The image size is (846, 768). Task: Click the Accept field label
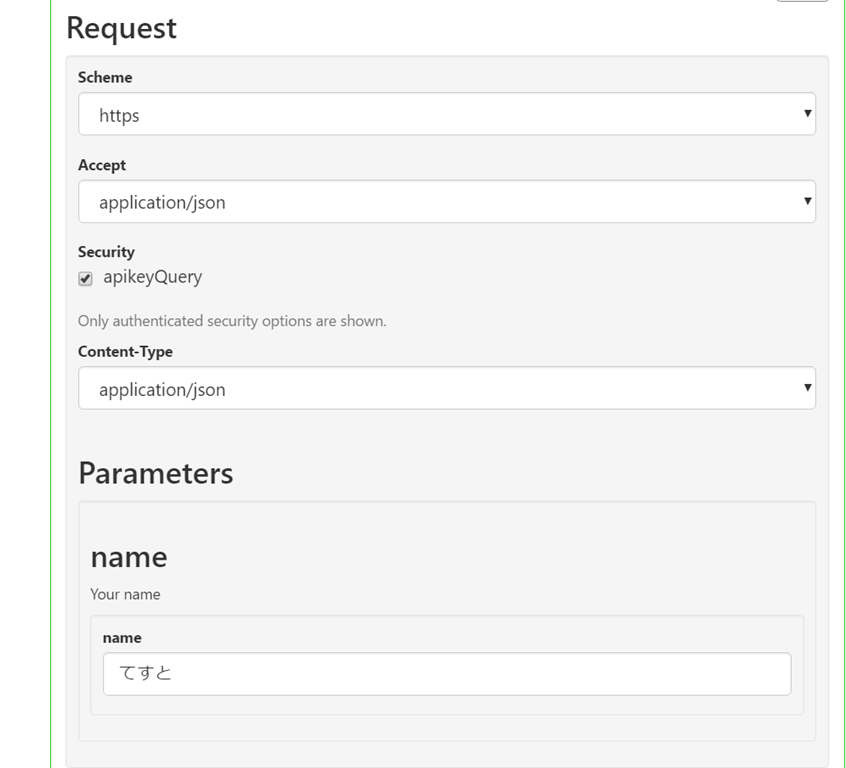(102, 165)
